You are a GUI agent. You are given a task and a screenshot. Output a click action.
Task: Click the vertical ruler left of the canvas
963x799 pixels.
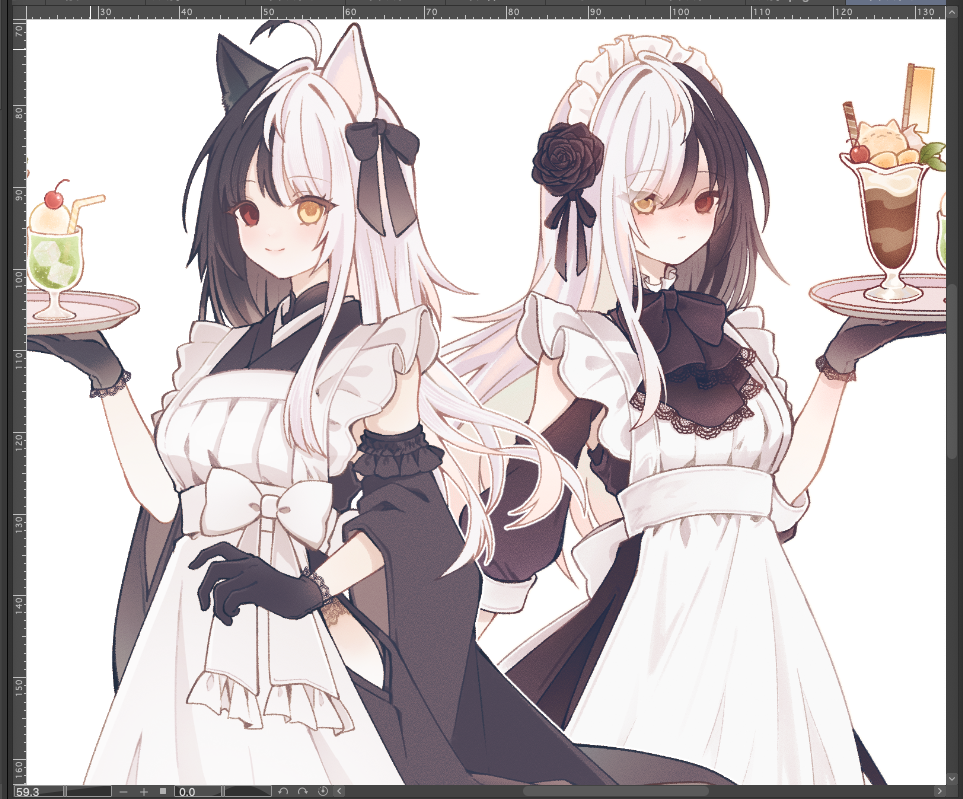coord(17,400)
